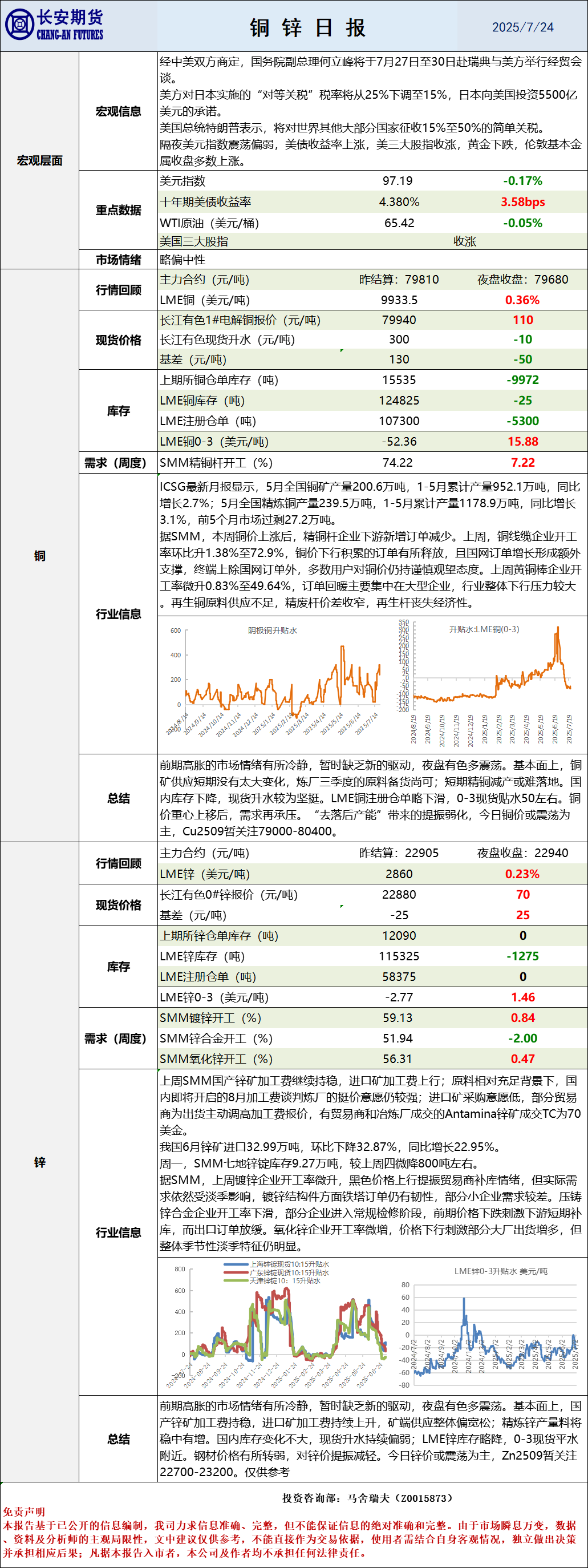The width and height of the screenshot is (588, 1568).
Task: Click the zinc 基差 value -25
Action: click(x=399, y=915)
